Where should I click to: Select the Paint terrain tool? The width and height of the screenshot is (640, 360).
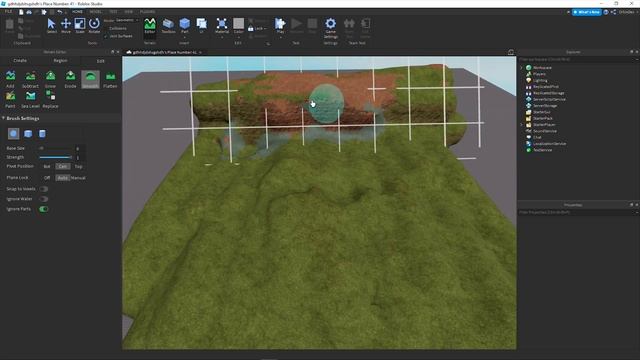click(10, 99)
